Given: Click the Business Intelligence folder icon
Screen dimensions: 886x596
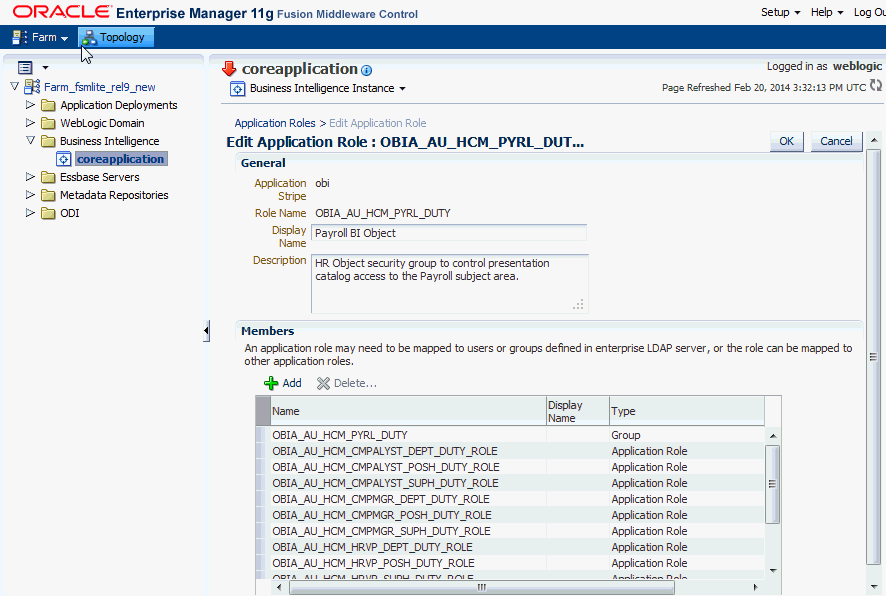Looking at the screenshot, I should click(49, 141).
